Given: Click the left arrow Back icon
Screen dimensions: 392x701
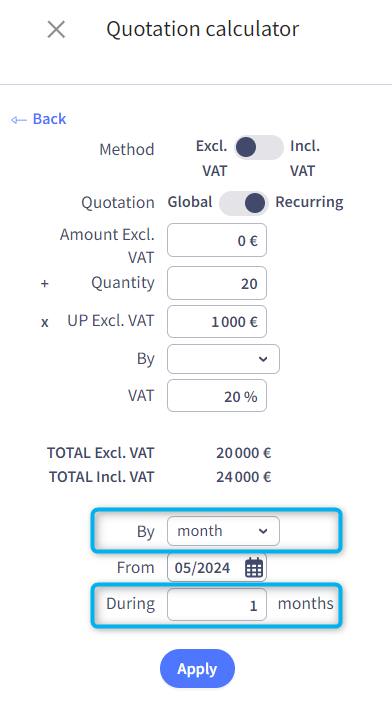Looking at the screenshot, I should coord(19,119).
